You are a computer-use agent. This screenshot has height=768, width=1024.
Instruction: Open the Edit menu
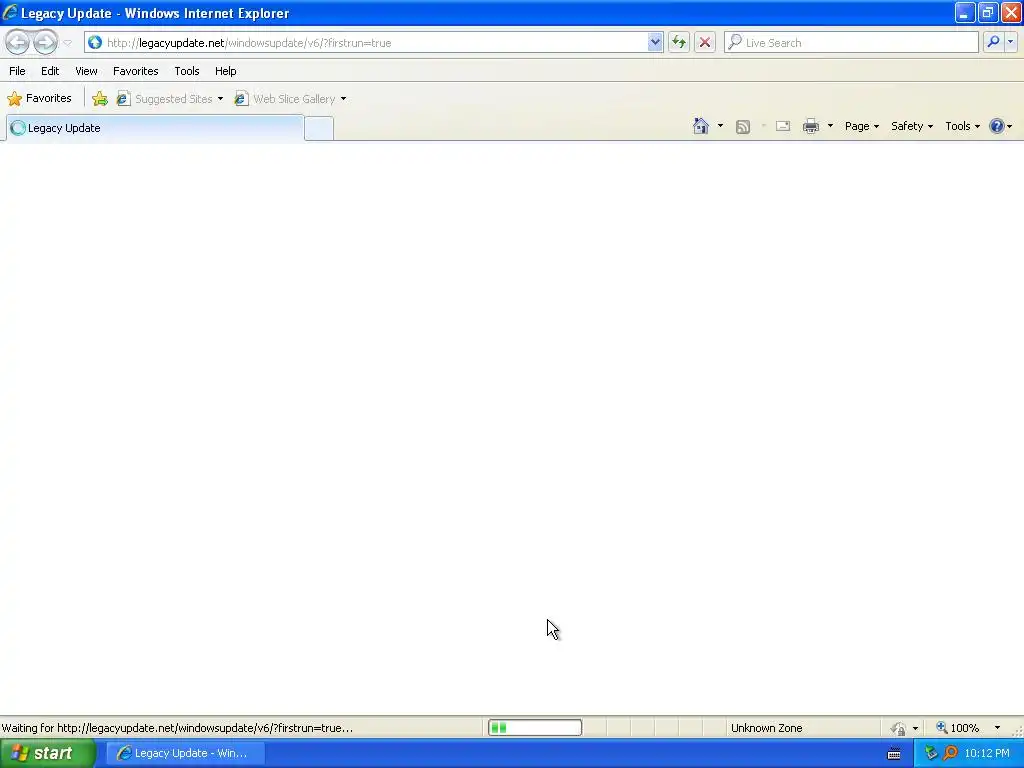50,71
